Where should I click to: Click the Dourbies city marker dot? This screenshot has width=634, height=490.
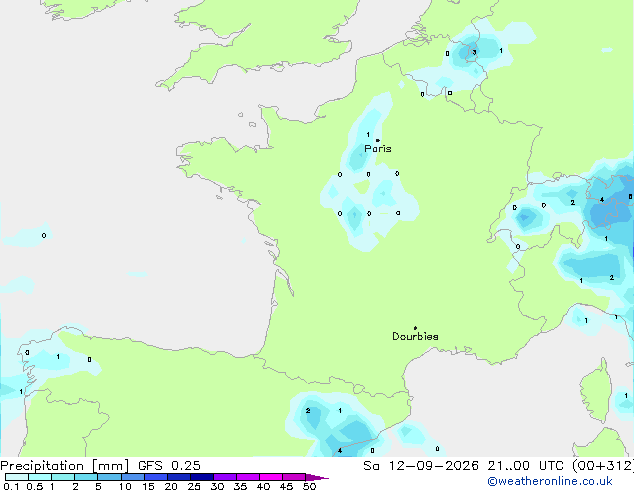click(x=415, y=328)
